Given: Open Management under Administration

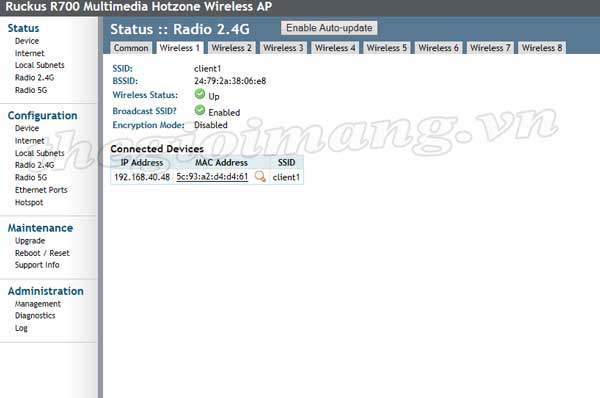Looking at the screenshot, I should click(38, 304).
